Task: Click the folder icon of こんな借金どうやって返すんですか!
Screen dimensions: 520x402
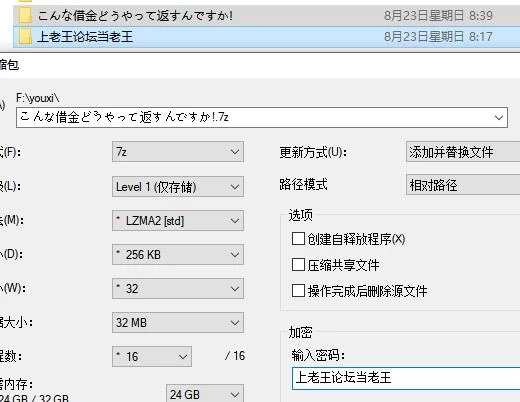Action: 25,15
